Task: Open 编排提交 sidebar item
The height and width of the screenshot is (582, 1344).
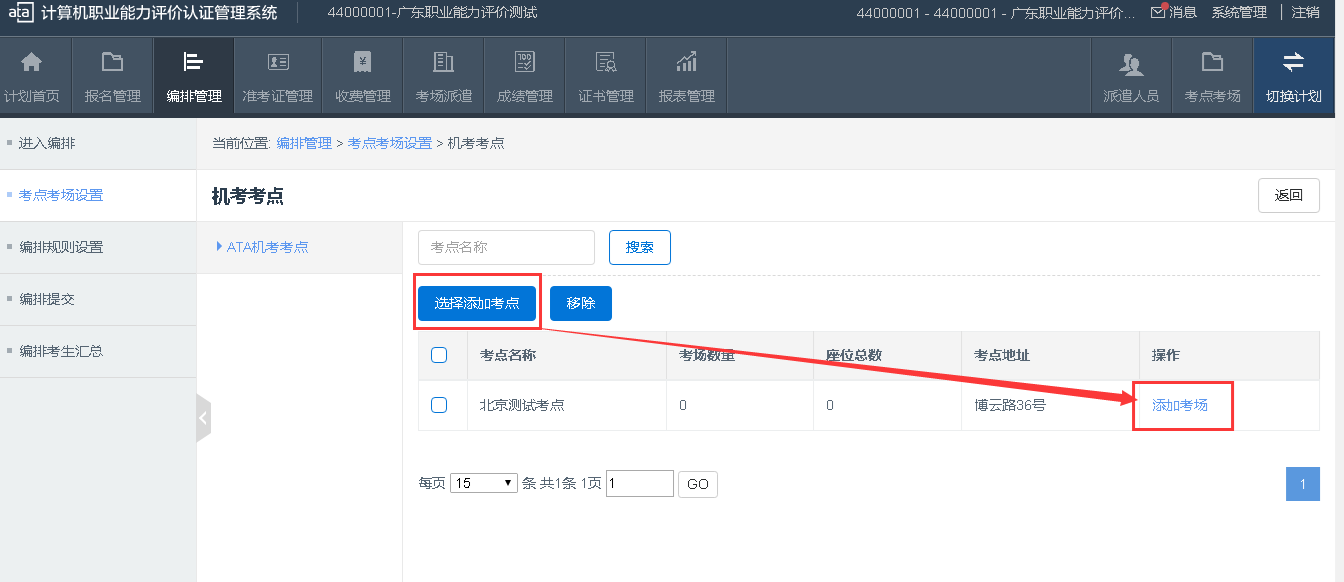Action: [47, 299]
